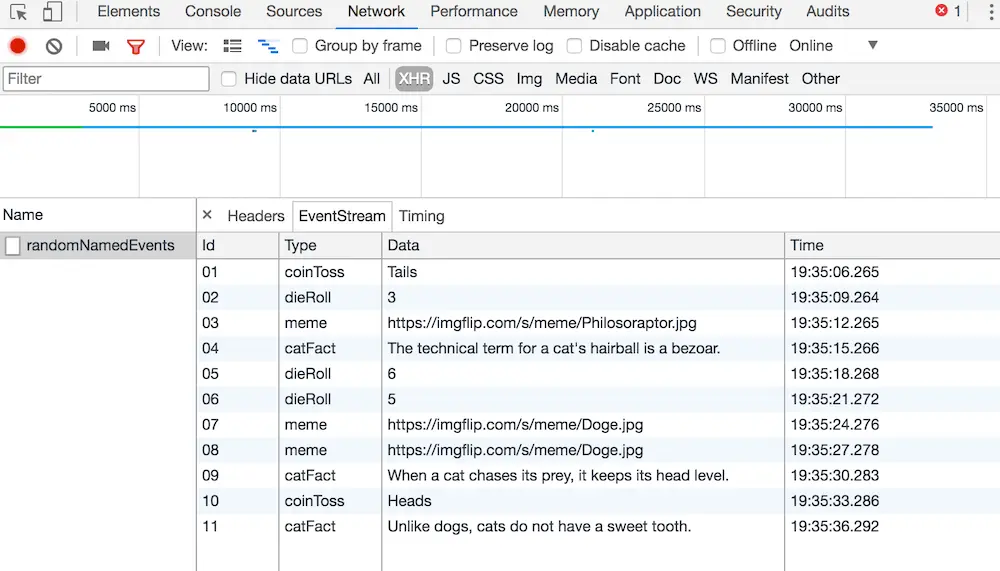Stop recording with the red record button

click(18, 46)
